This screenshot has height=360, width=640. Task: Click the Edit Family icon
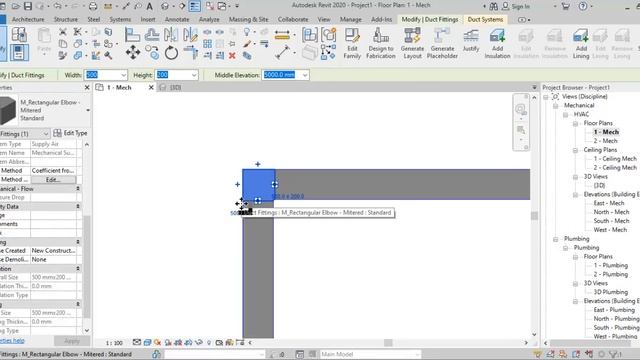click(352, 43)
